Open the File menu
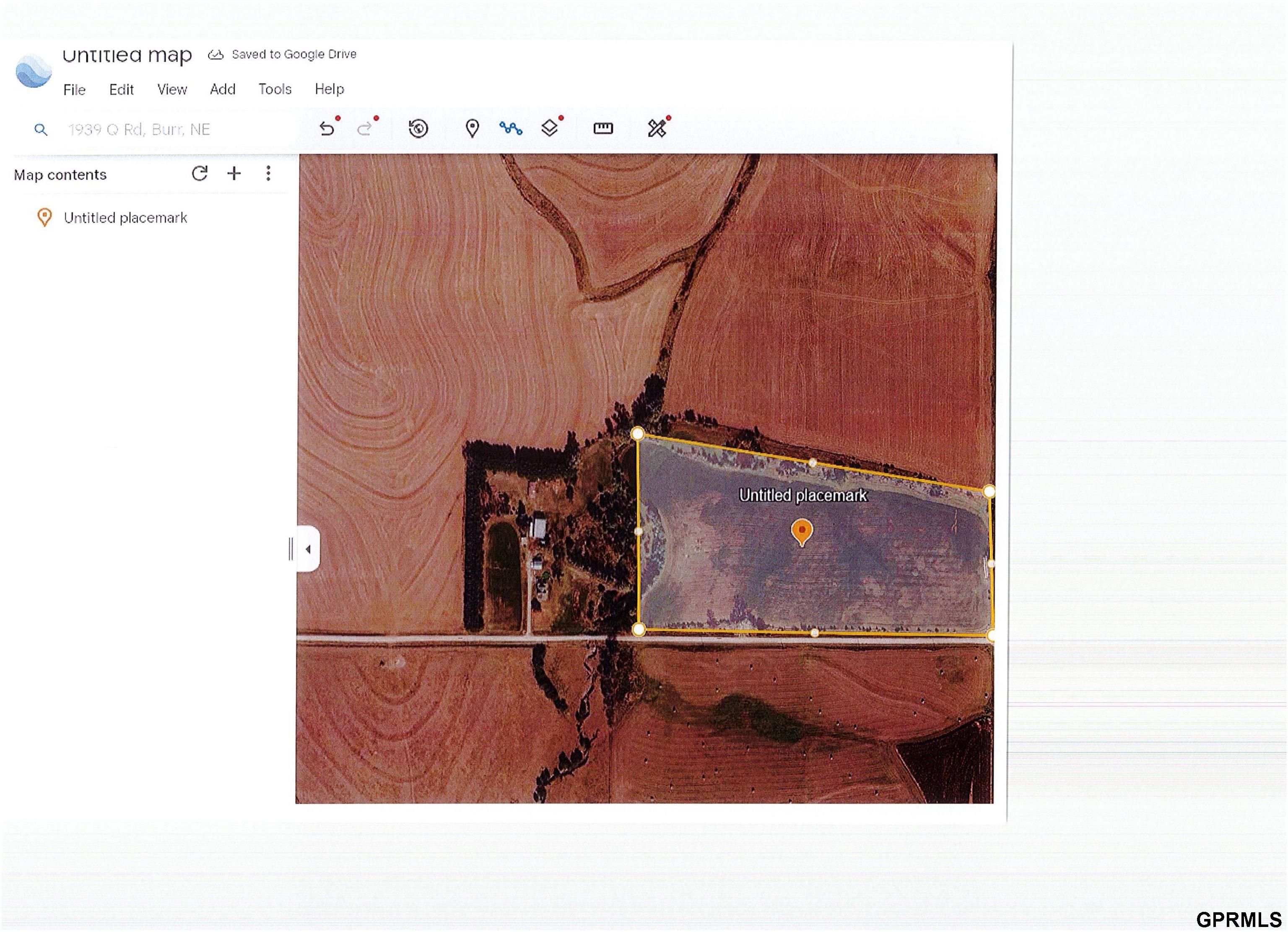The height and width of the screenshot is (932, 1288). click(x=74, y=90)
